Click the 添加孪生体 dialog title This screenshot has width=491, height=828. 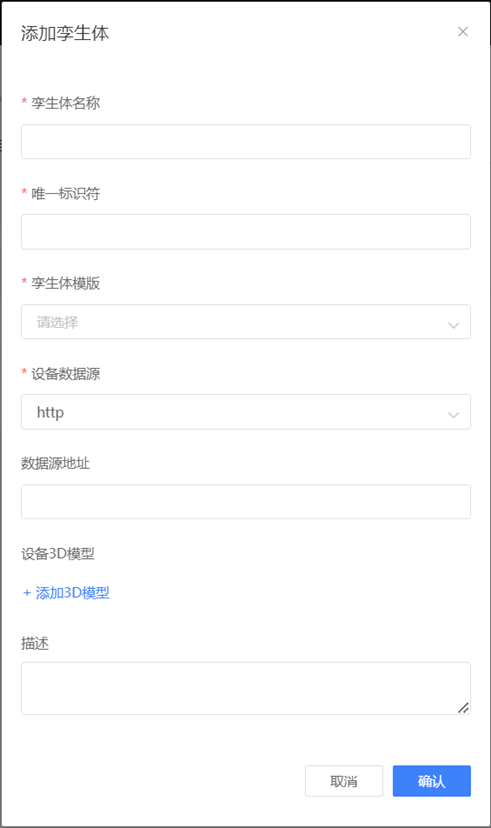tap(65, 33)
